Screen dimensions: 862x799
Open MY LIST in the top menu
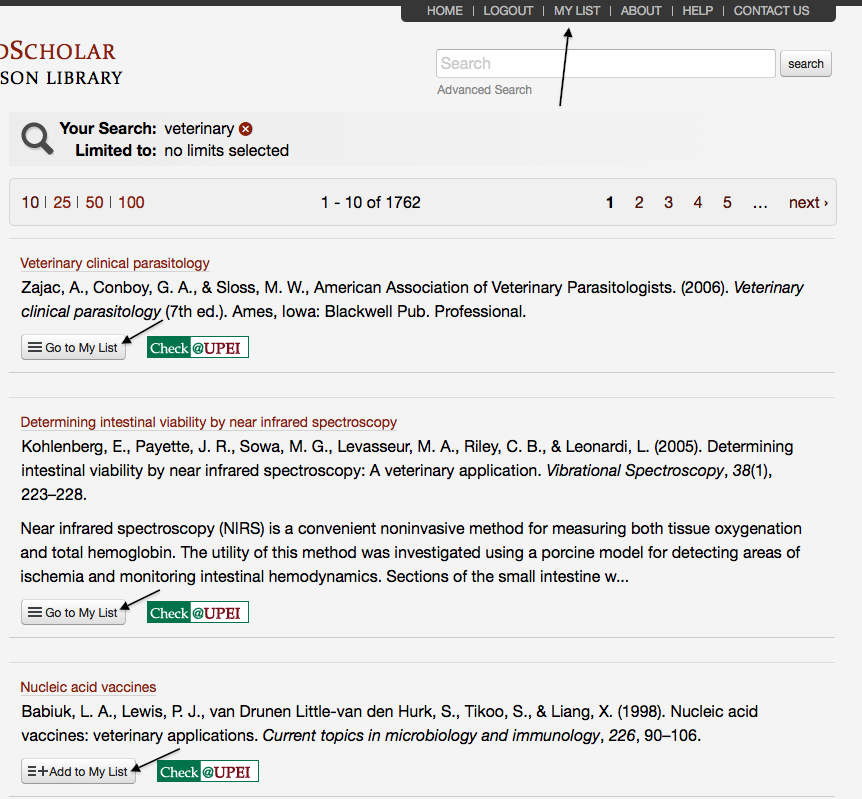tap(577, 11)
